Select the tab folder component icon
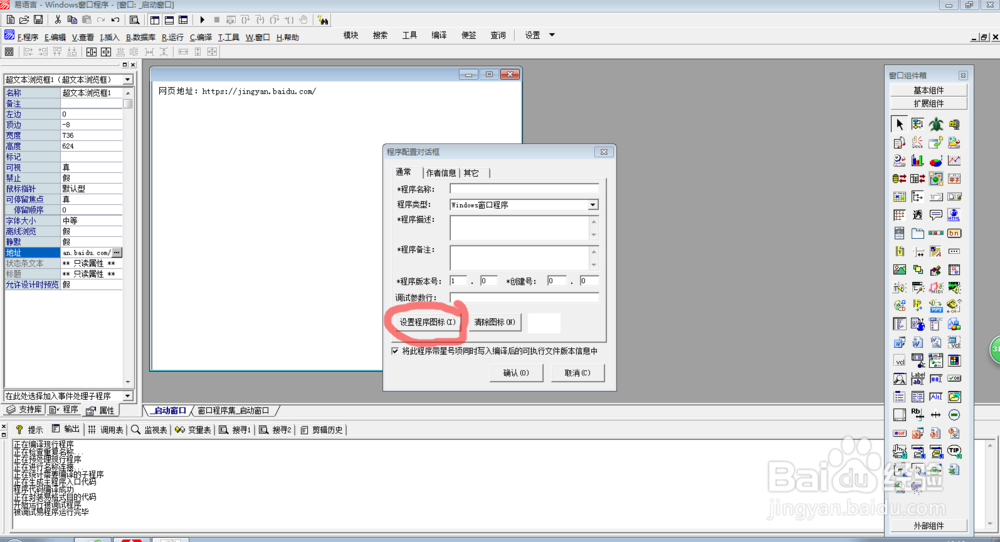 [917, 233]
